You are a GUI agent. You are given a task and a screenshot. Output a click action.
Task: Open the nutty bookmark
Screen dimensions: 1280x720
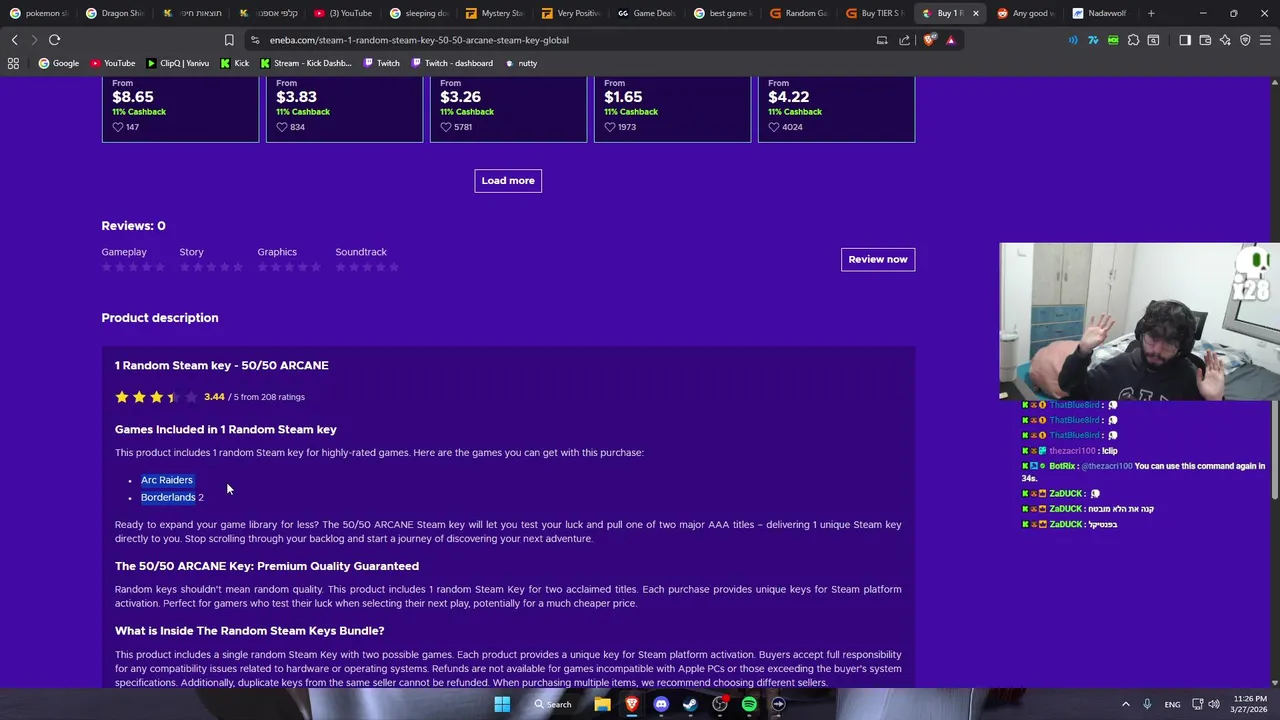[x=521, y=63]
